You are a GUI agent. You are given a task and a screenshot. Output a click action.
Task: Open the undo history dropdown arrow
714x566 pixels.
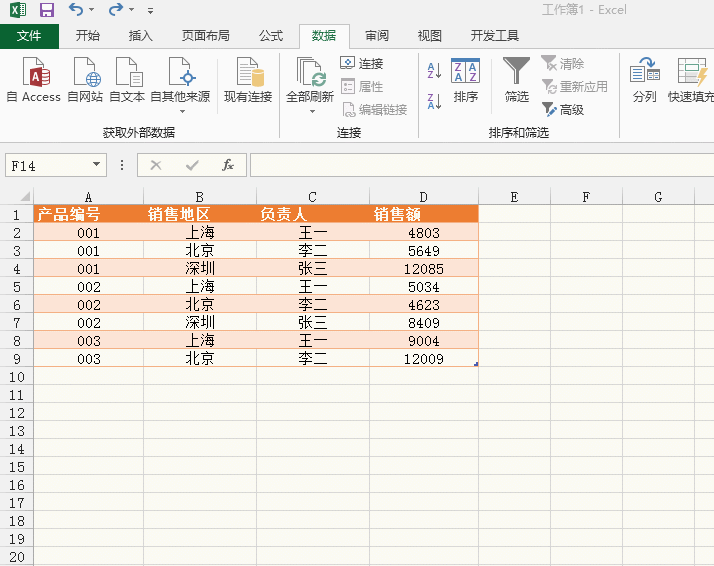(92, 10)
